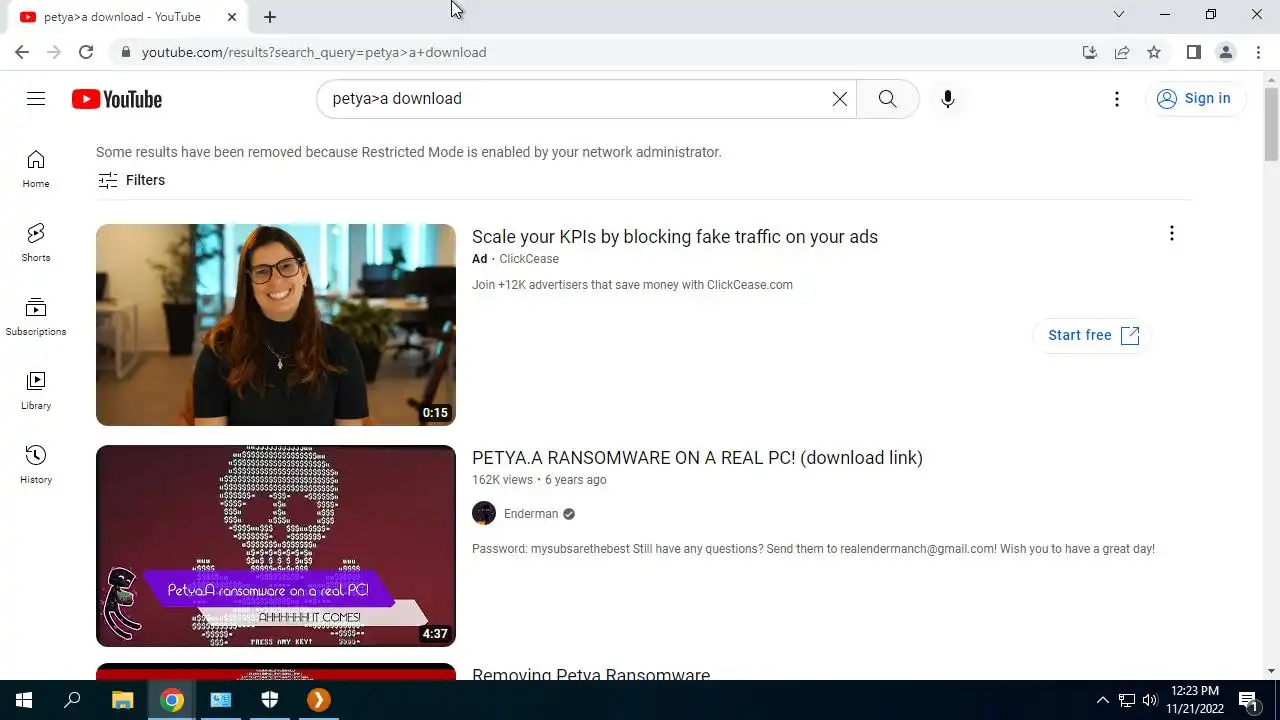This screenshot has width=1280, height=720.
Task: Click the Chrome taskbar icon
Action: [172, 700]
